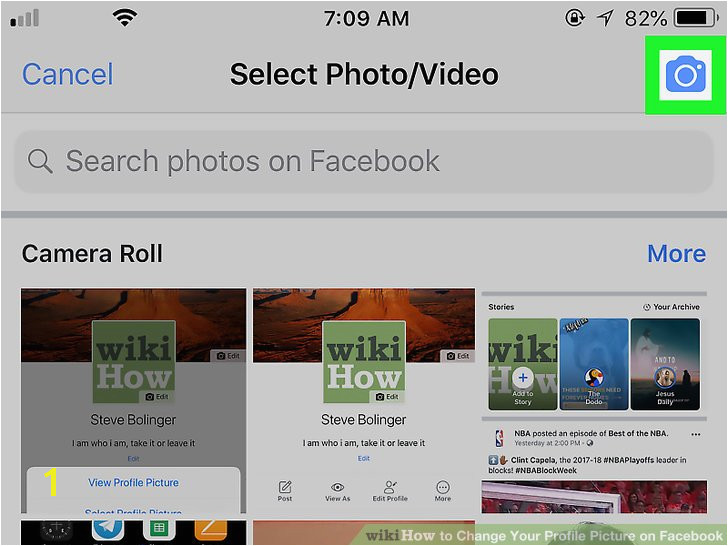Select the middle camera roll thumbnail with Edit Profile
The image size is (728, 546).
(x=364, y=400)
